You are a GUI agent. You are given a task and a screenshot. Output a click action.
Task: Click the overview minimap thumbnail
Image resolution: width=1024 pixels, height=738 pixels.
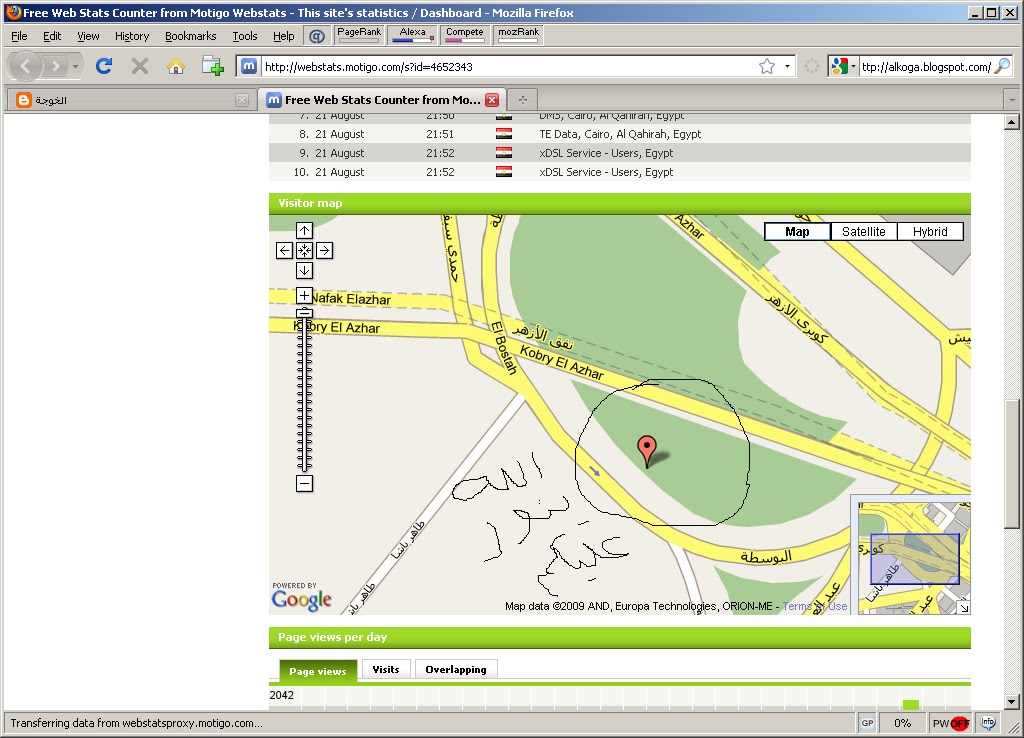(x=914, y=558)
